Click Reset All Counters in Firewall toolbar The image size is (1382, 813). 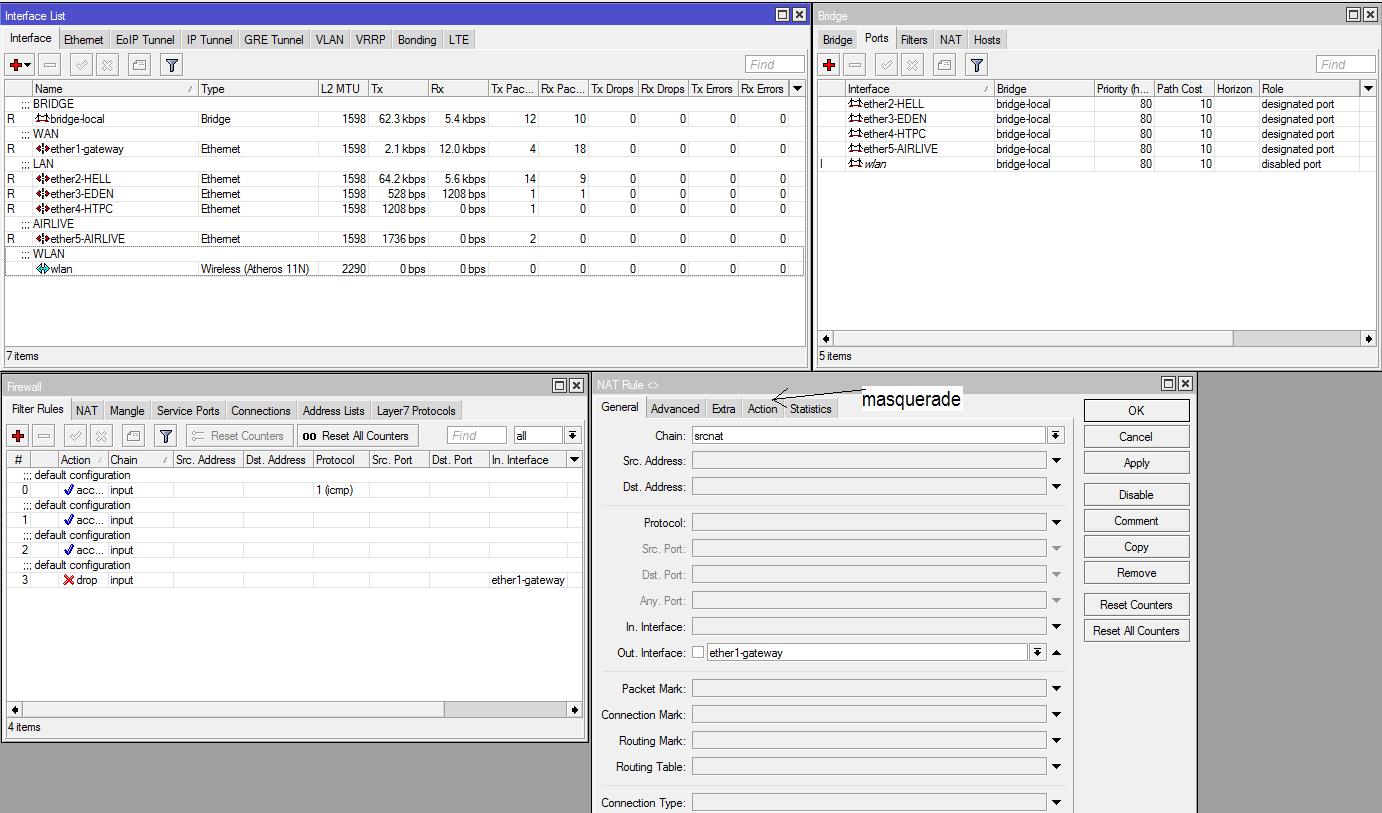(x=357, y=436)
